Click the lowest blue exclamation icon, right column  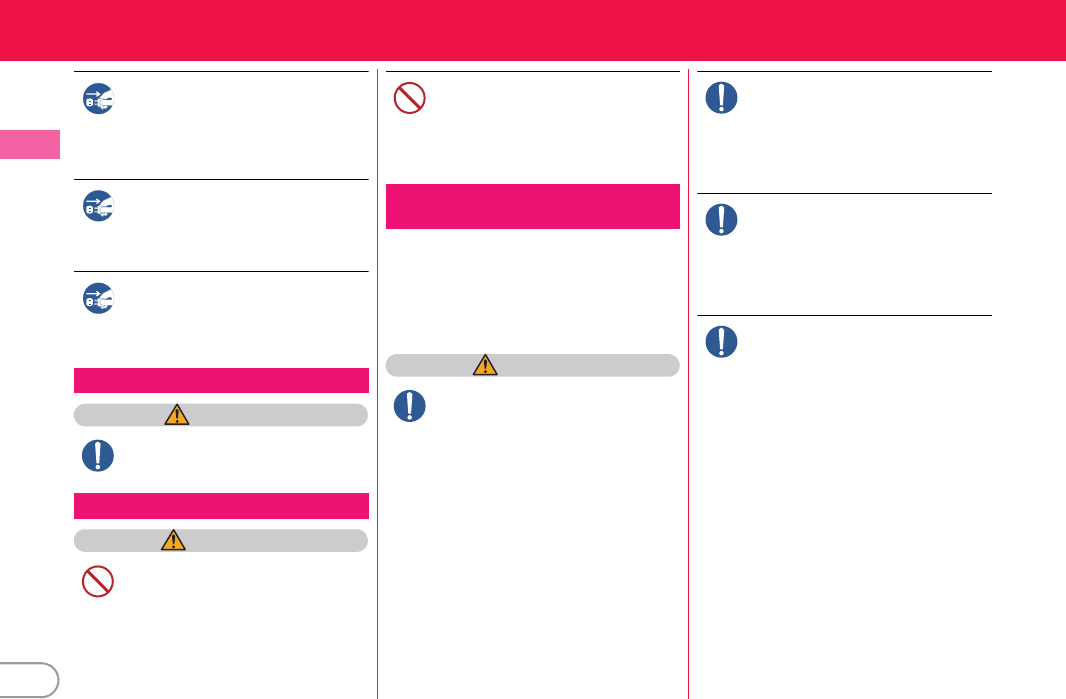721,341
